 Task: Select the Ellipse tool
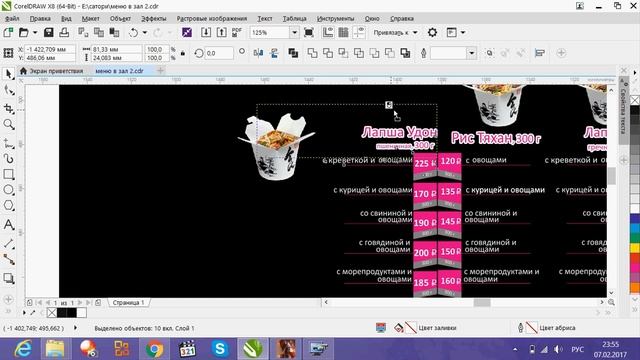tap(9, 190)
